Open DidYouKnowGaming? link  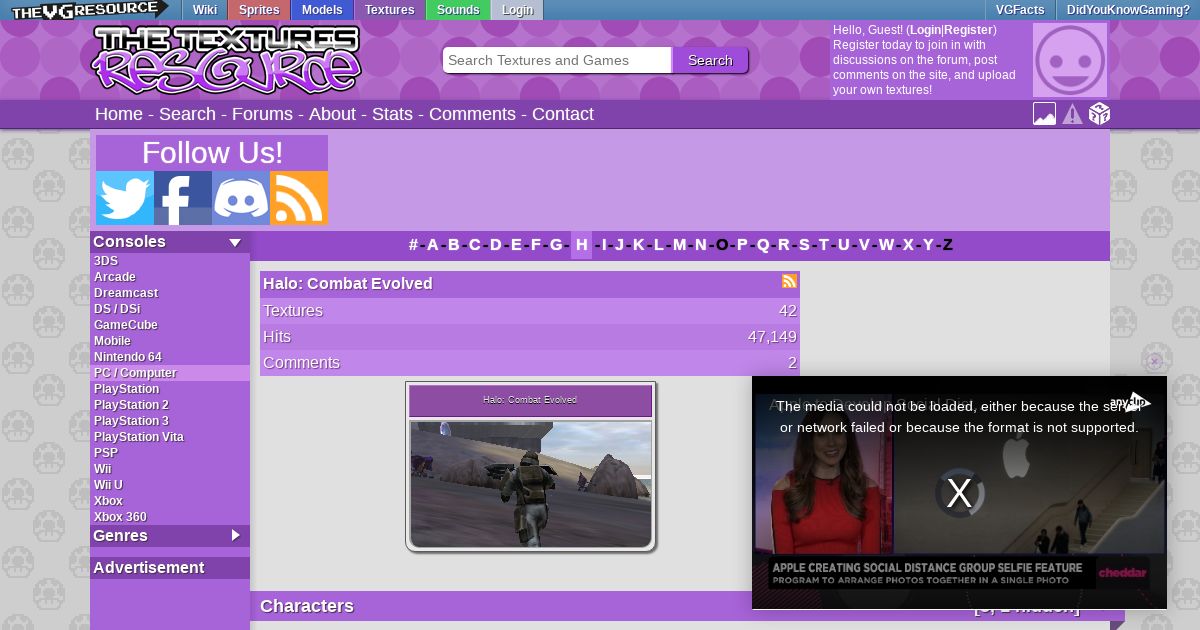pos(1128,10)
